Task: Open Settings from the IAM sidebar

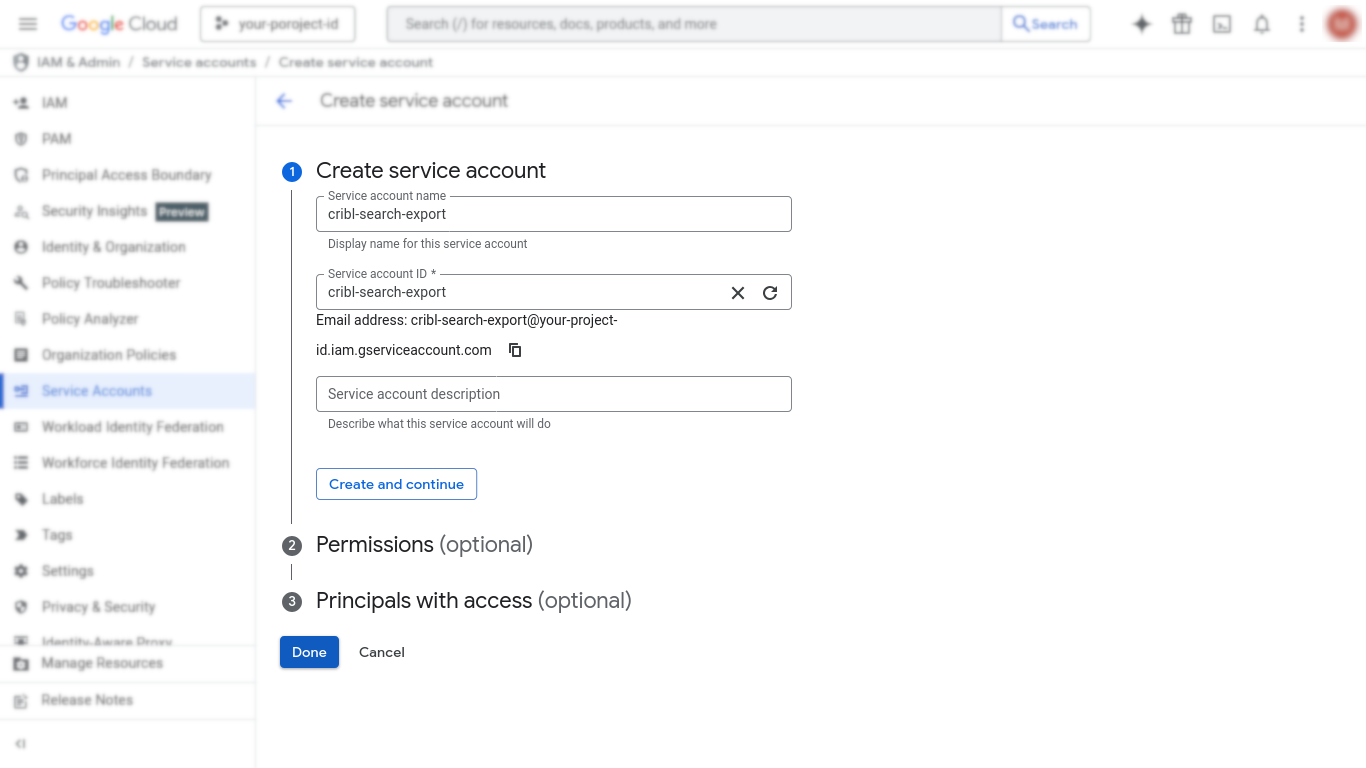Action: pos(66,570)
